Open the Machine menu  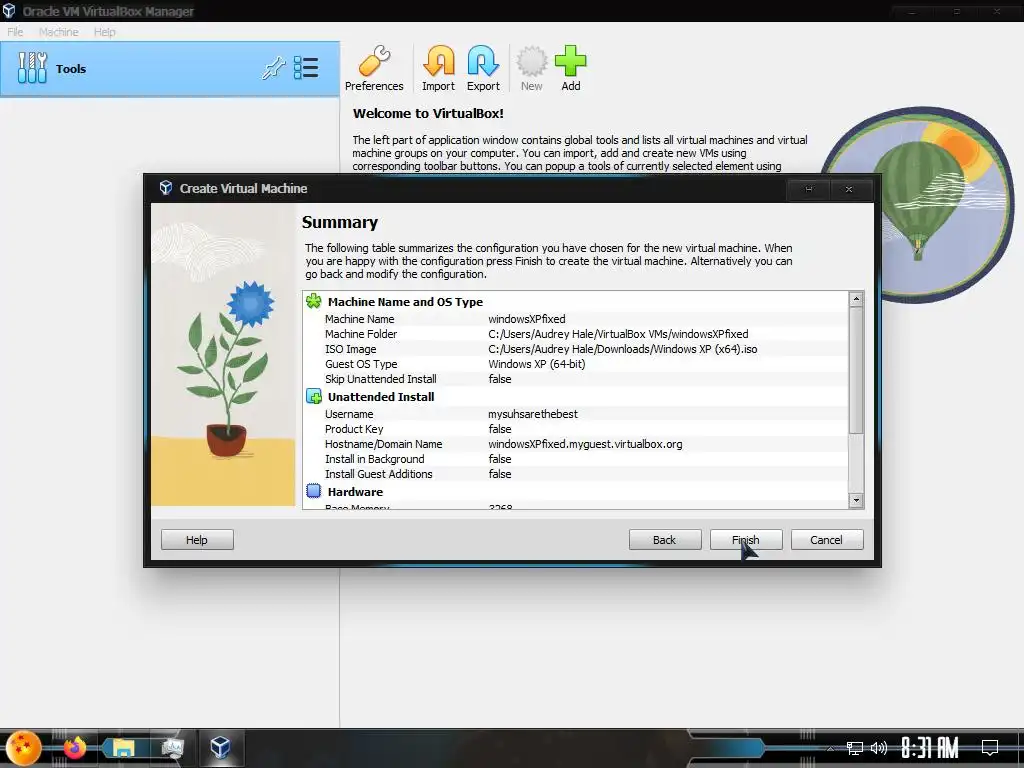(x=59, y=31)
